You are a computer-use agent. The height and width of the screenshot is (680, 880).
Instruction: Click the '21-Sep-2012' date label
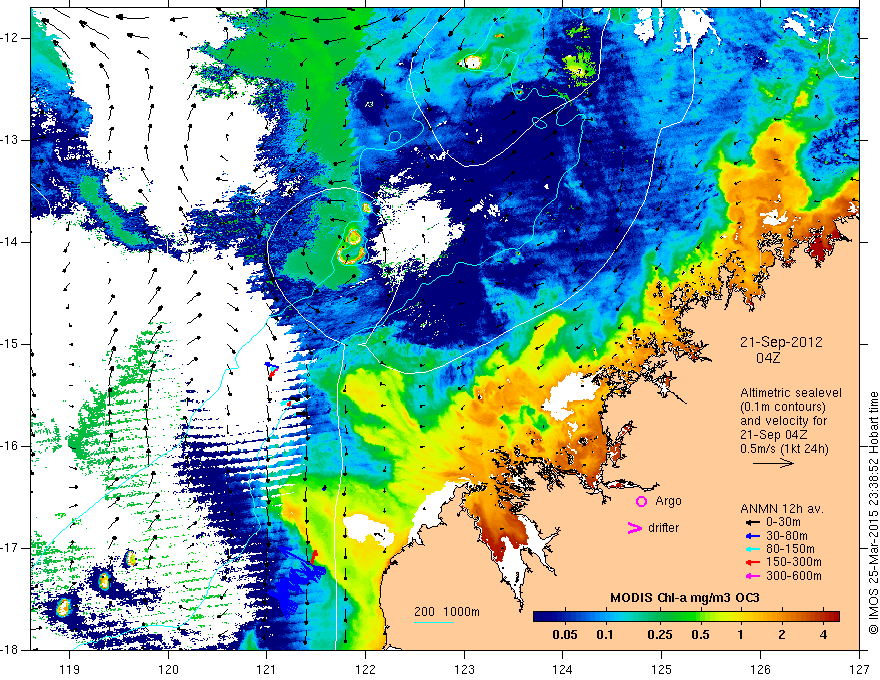[x=781, y=342]
